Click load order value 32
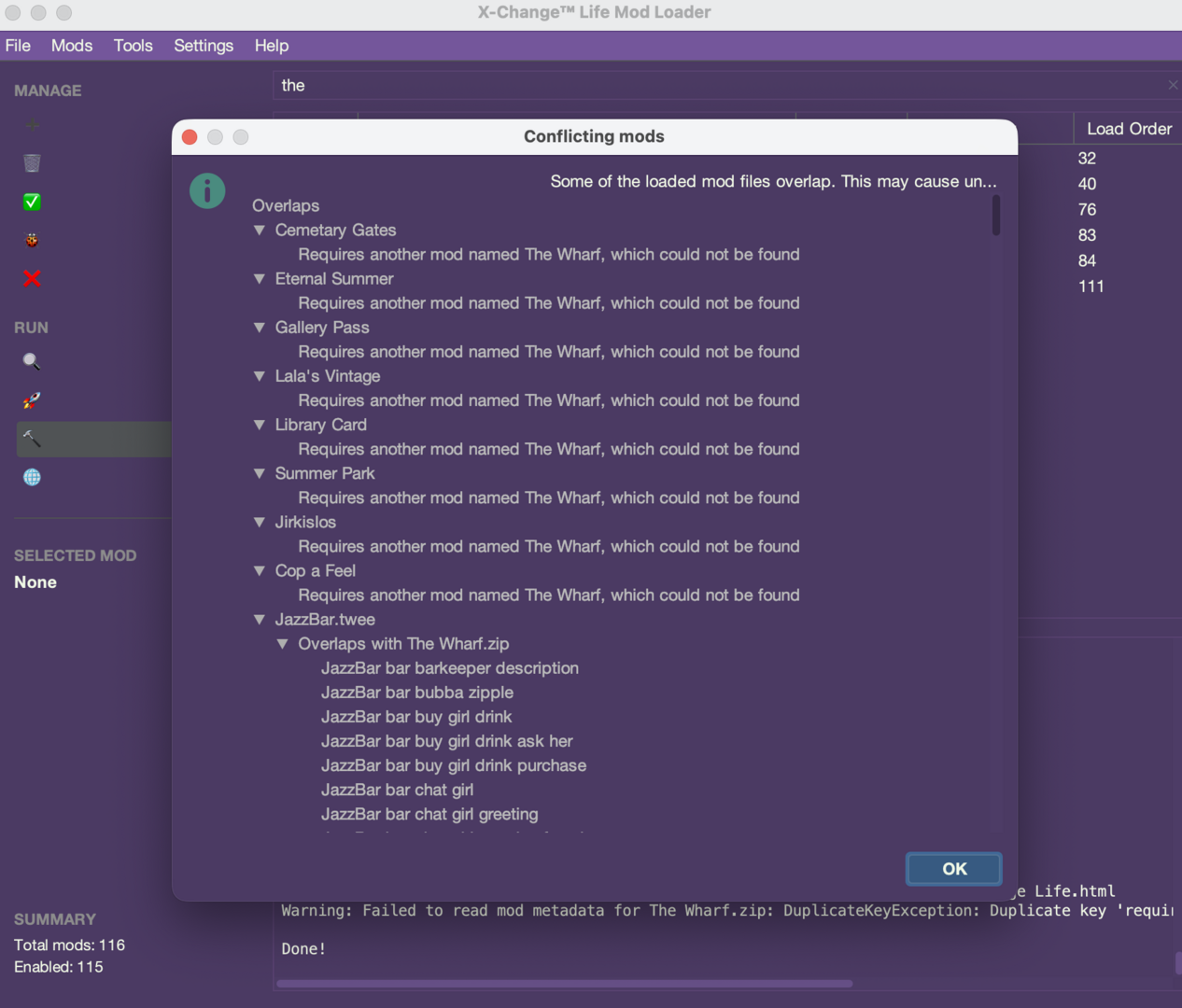The width and height of the screenshot is (1182, 1008). (x=1087, y=159)
